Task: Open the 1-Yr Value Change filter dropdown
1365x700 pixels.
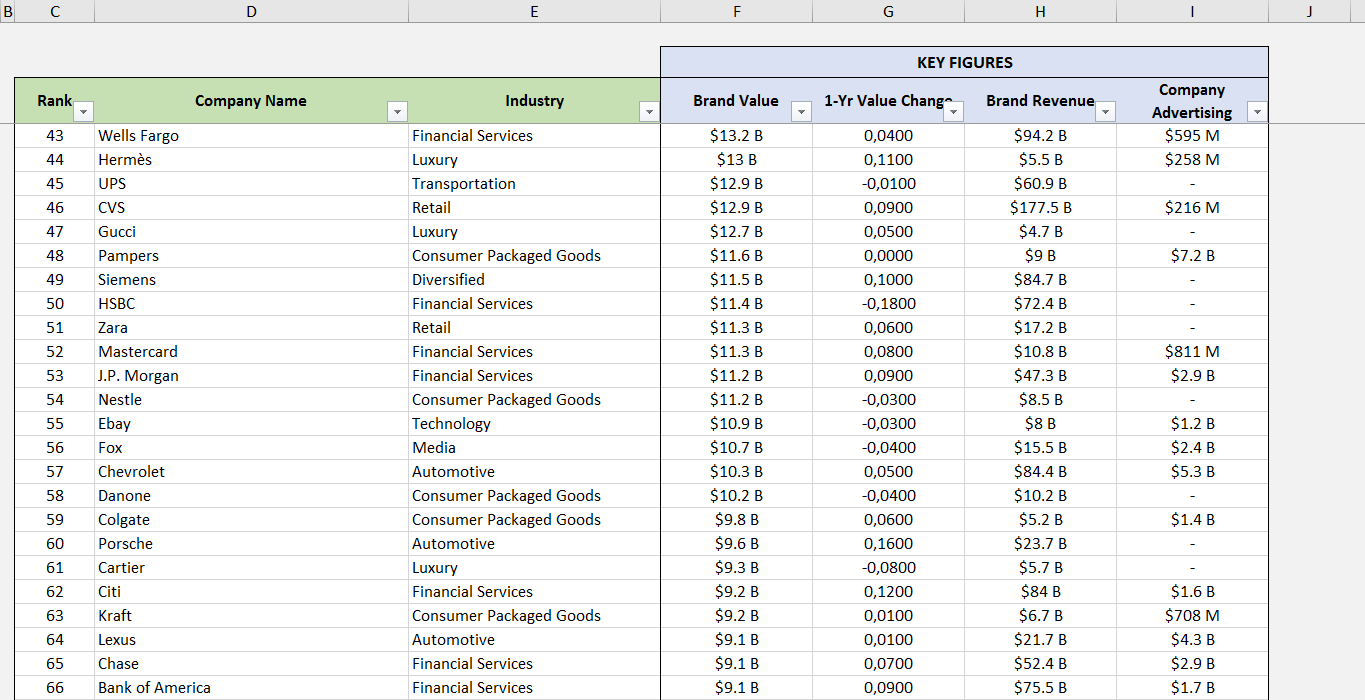Action: [953, 112]
